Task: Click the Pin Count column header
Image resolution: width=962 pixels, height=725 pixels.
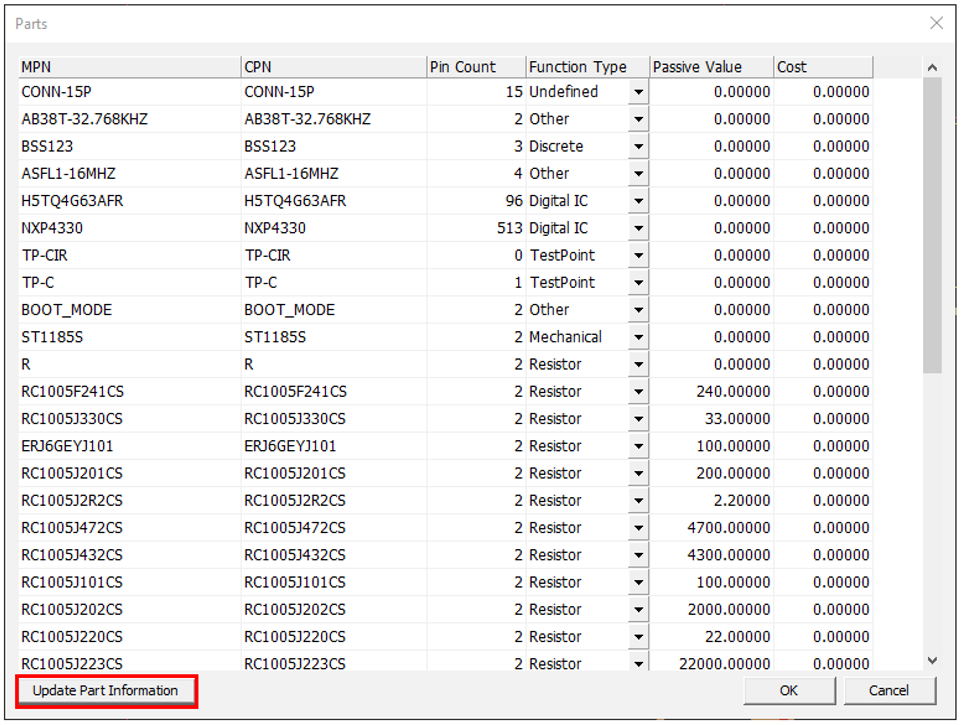Action: pos(476,67)
